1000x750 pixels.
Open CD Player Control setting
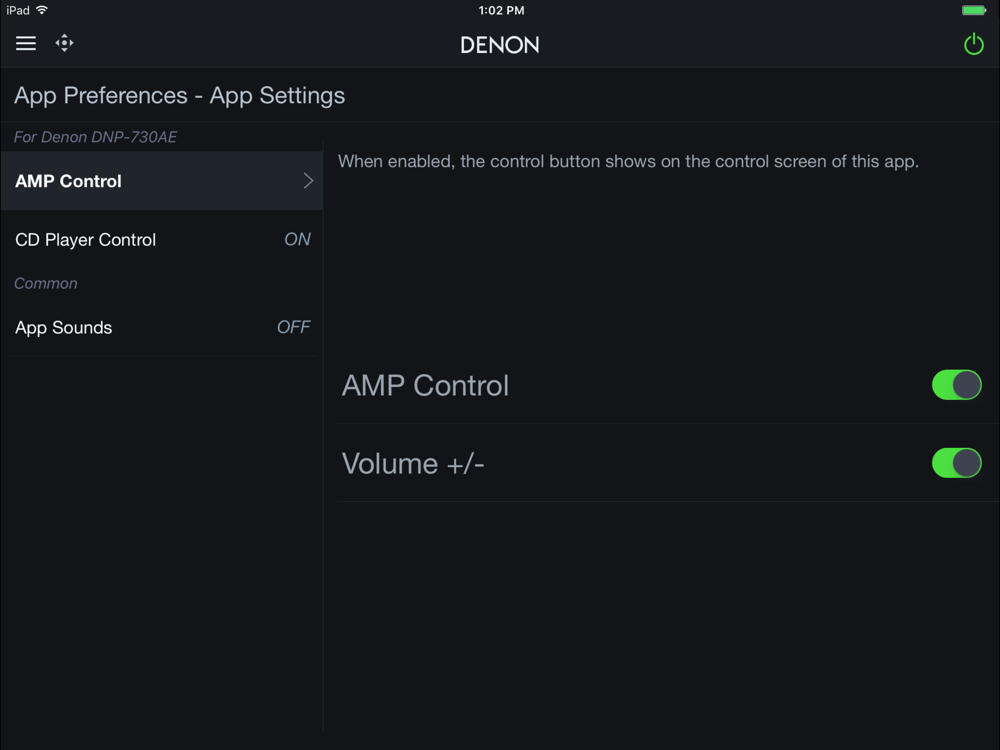(x=162, y=239)
